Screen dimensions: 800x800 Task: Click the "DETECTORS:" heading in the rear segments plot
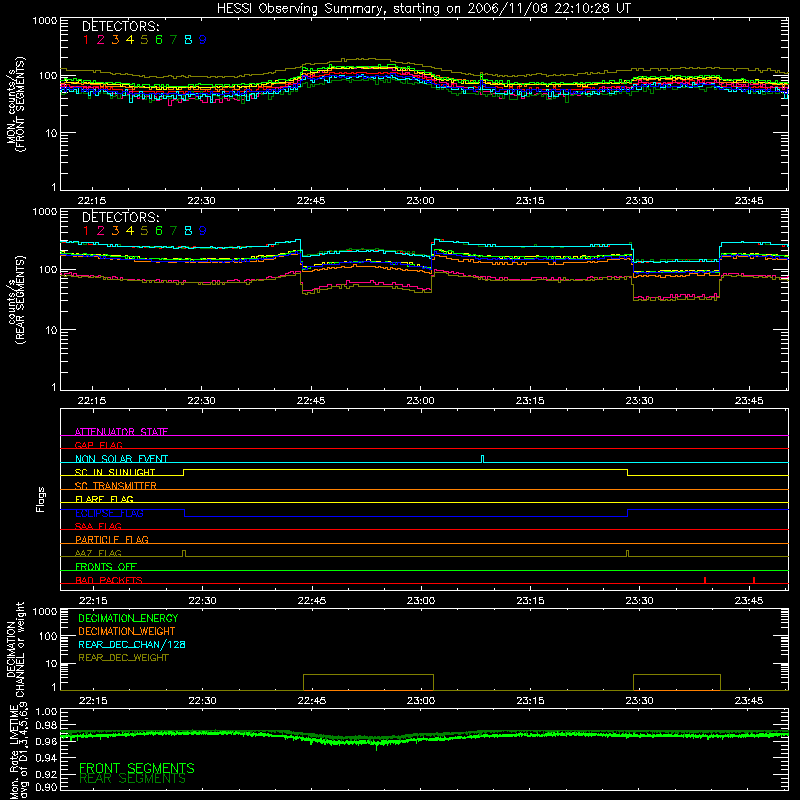[x=120, y=217]
